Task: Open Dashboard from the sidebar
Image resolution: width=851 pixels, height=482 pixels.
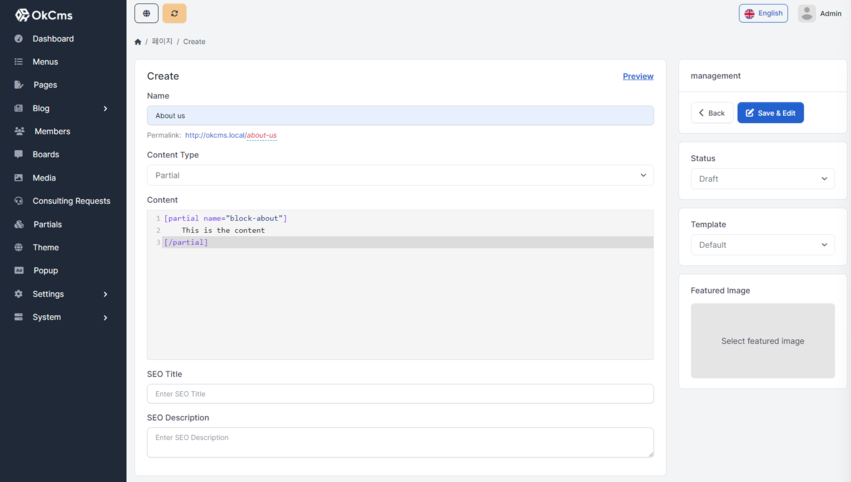Action: coord(52,39)
